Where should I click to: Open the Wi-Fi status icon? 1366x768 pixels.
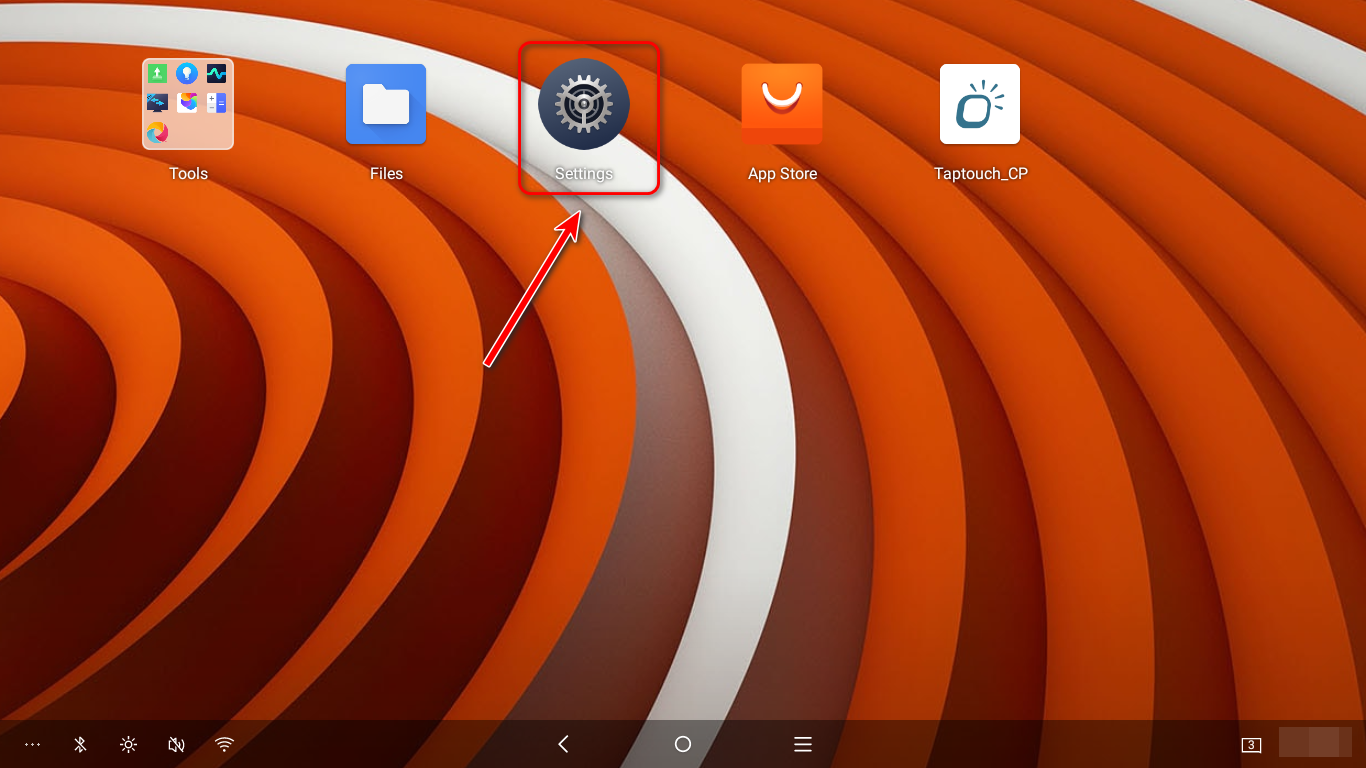(x=225, y=744)
